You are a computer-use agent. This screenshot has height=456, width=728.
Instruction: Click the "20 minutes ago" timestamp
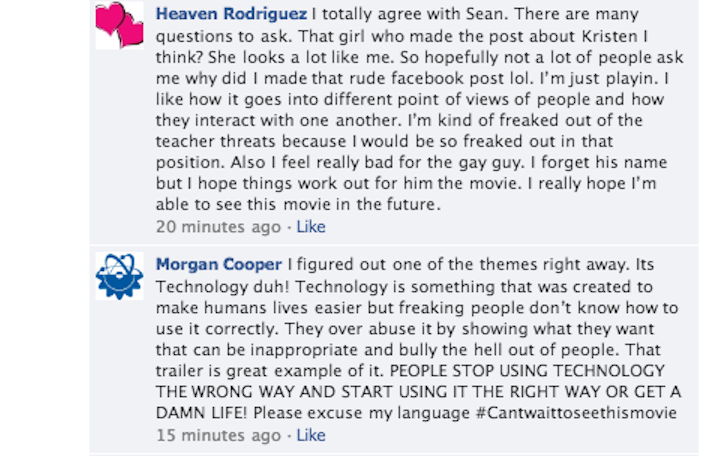point(218,227)
